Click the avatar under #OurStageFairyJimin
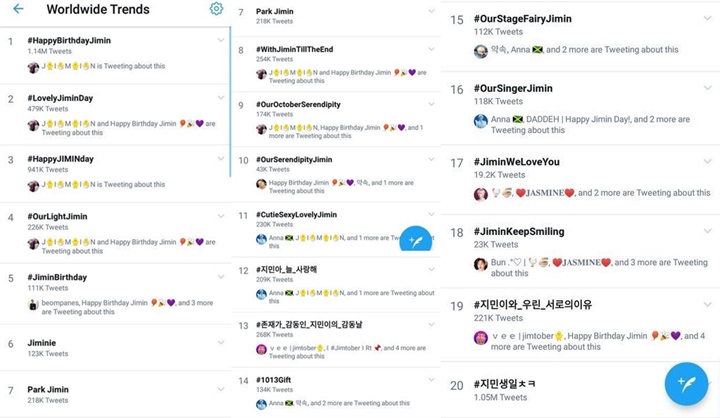The height and width of the screenshot is (418, 720). point(480,51)
